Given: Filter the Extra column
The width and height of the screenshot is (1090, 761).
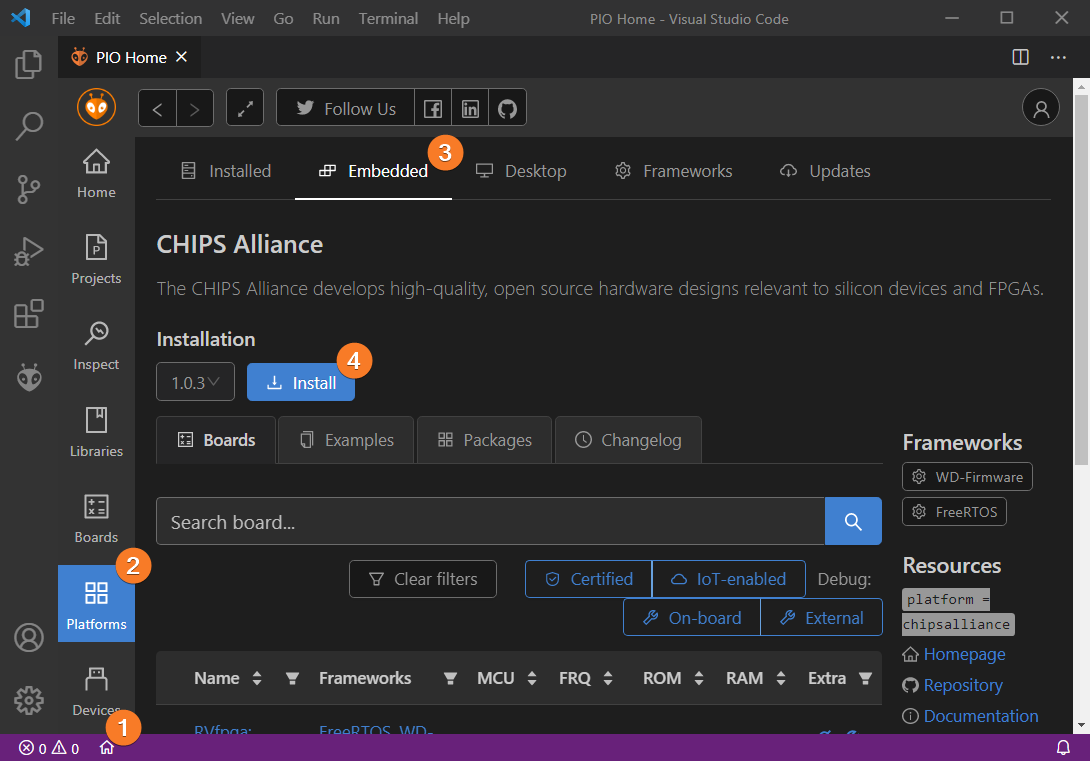Looking at the screenshot, I should [865, 678].
